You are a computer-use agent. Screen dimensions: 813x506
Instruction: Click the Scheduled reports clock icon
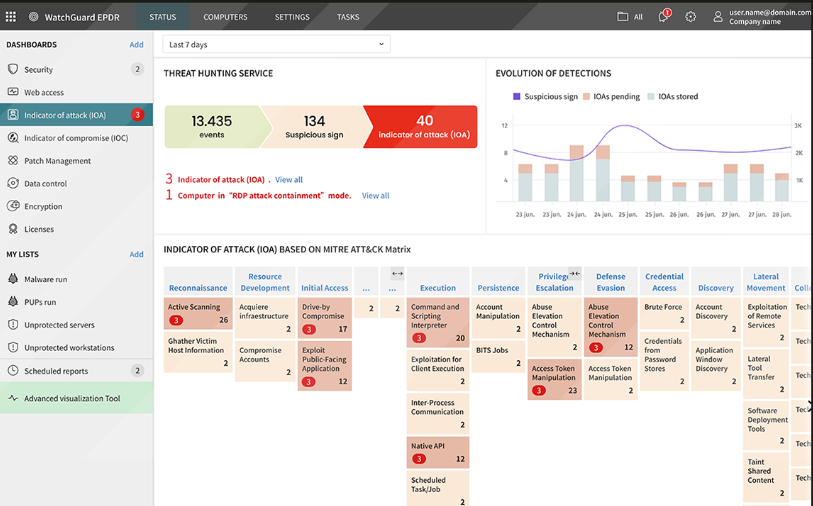point(13,370)
